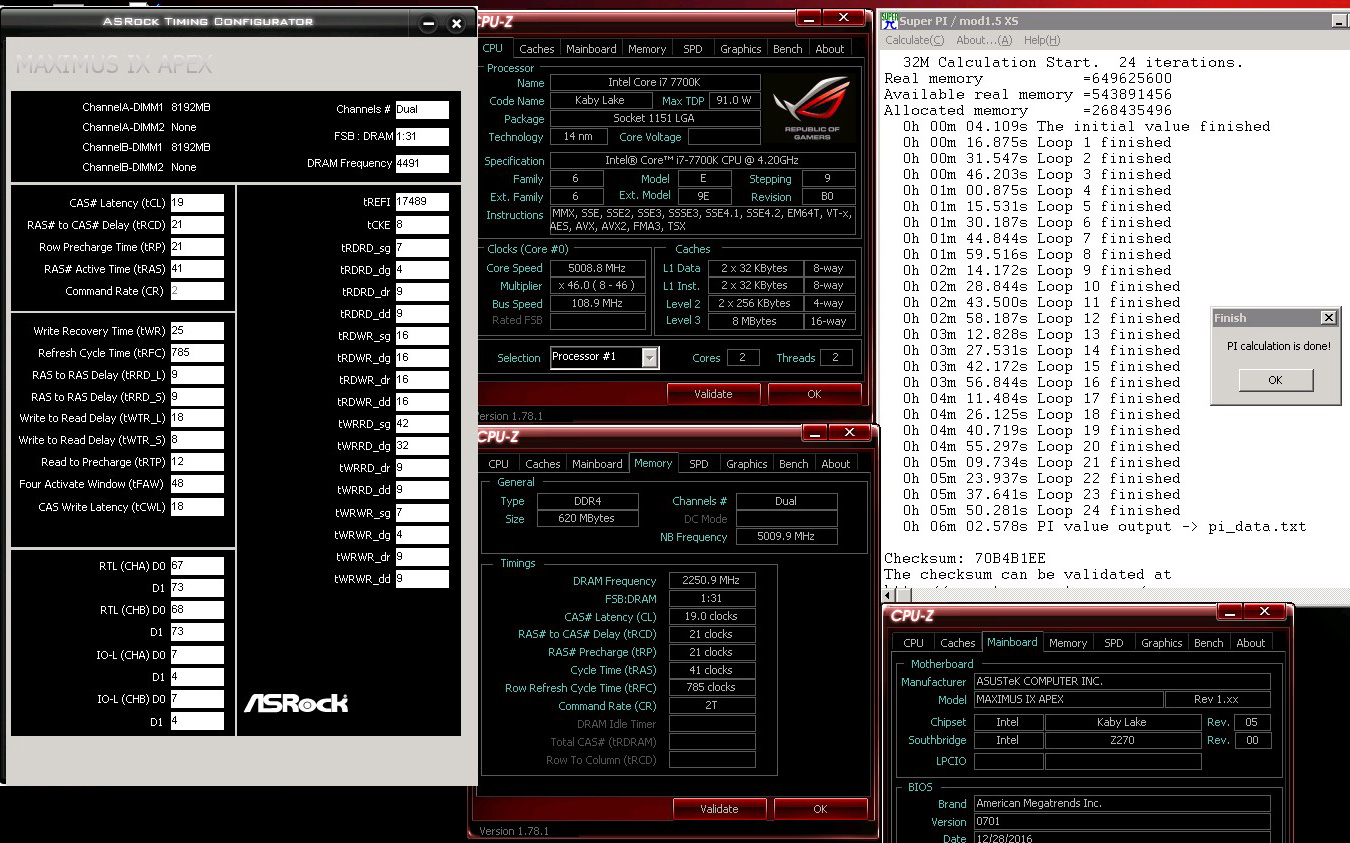This screenshot has width=1350, height=843.
Task: Click the processor Name field Intel Core i7 7700K
Action: click(x=655, y=83)
